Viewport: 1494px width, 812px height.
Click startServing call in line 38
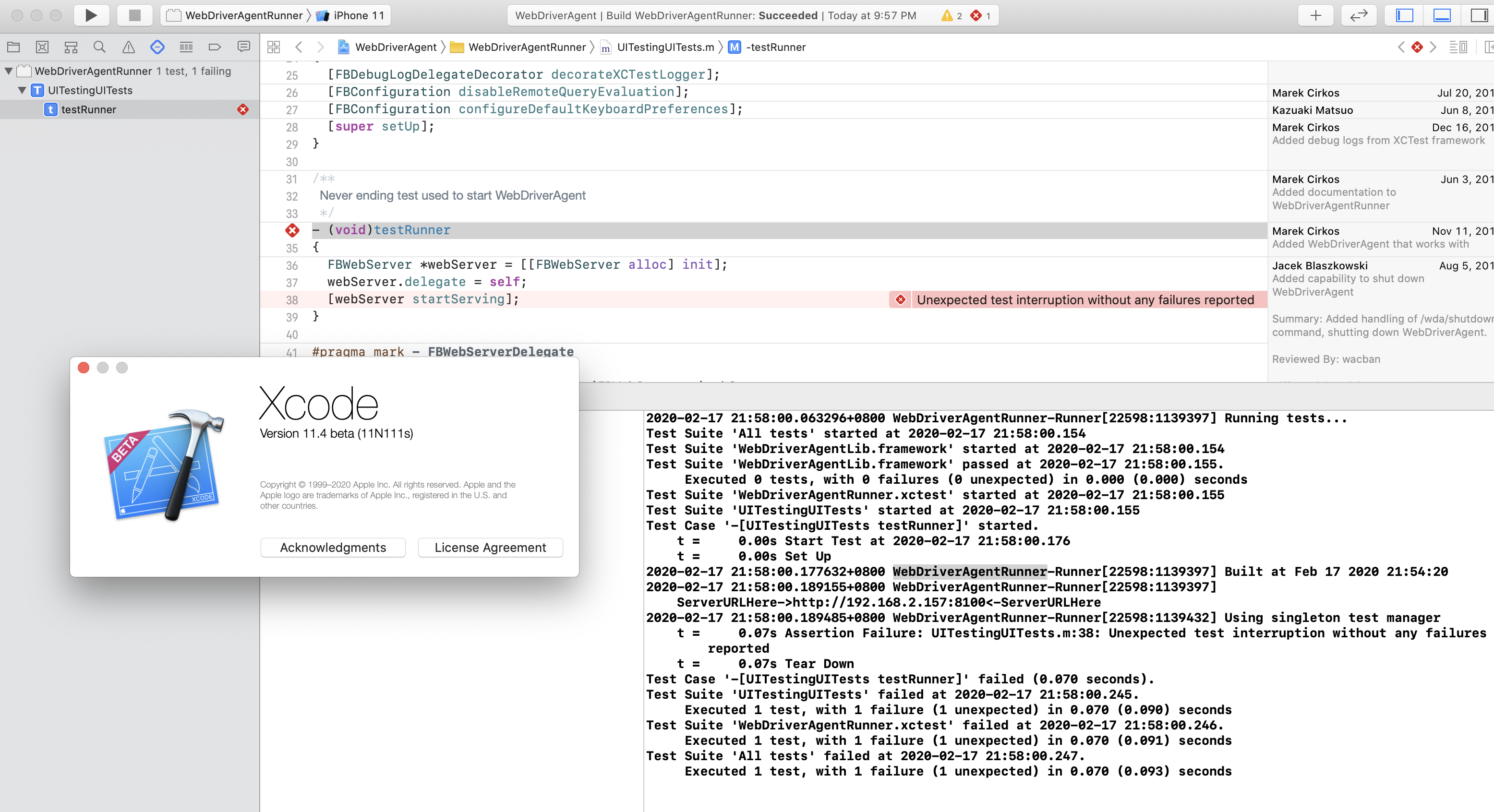[458, 299]
